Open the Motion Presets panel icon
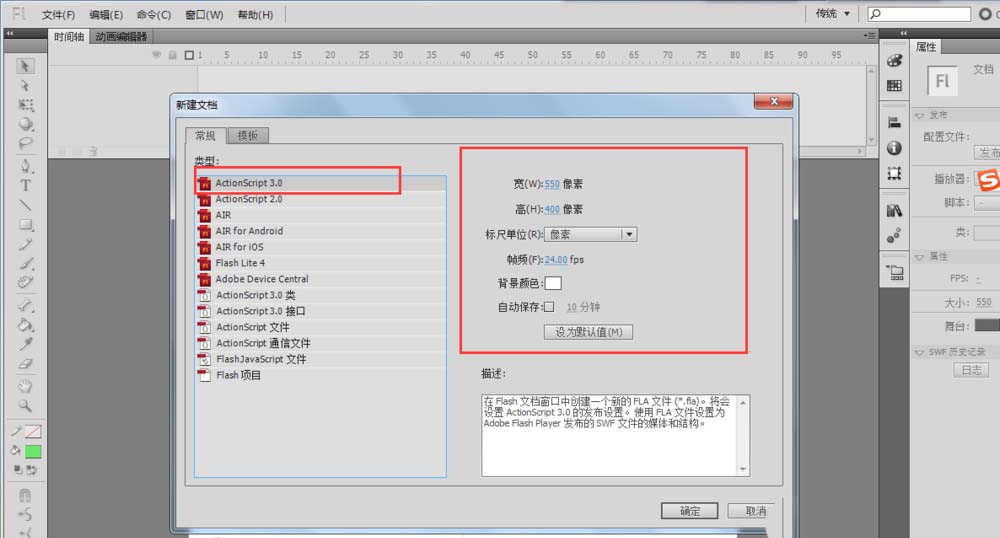This screenshot has width=1000, height=538. pyautogui.click(x=894, y=236)
